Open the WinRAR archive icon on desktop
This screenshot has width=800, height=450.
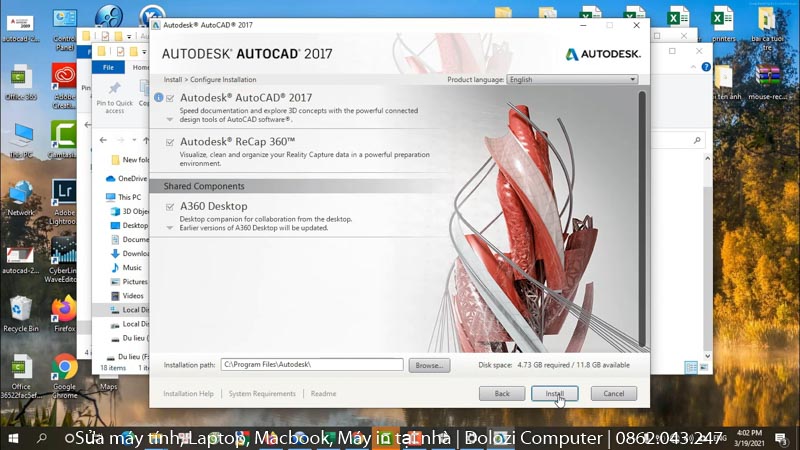(x=768, y=78)
